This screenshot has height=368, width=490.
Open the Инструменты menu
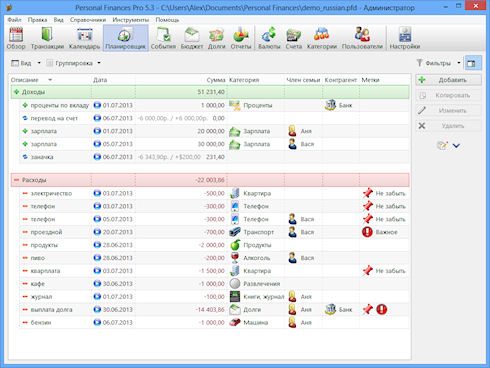130,20
